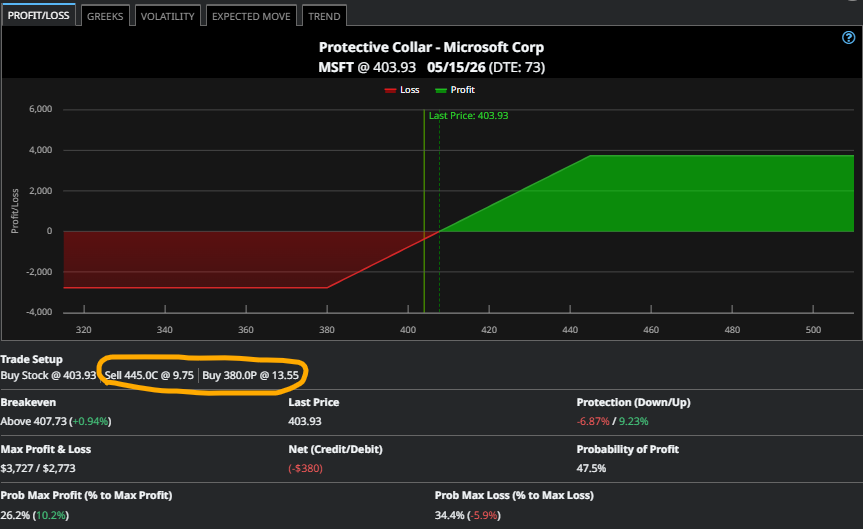Click the 34.4% max loss probability value

449,515
